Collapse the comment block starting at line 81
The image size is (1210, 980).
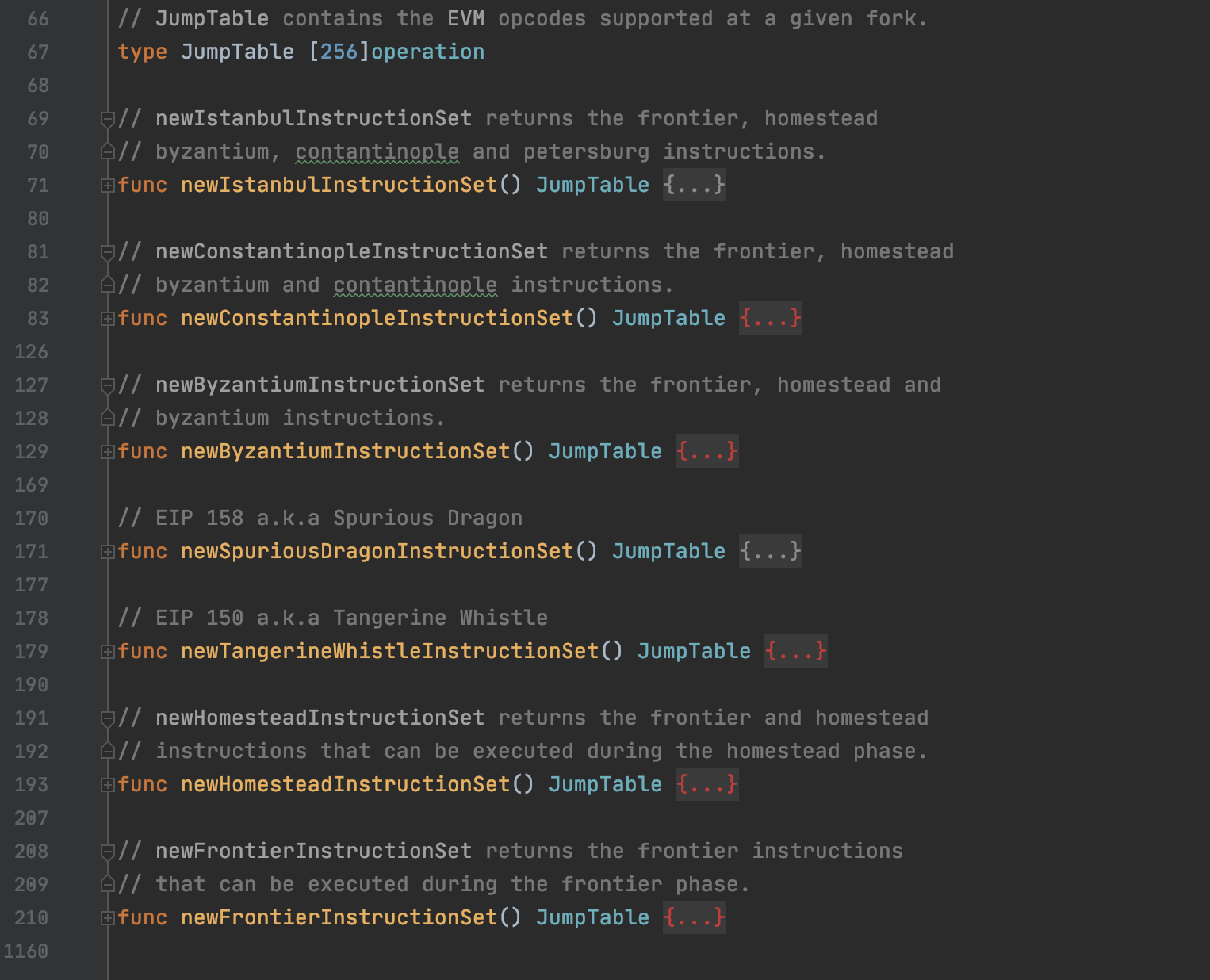[x=107, y=252]
